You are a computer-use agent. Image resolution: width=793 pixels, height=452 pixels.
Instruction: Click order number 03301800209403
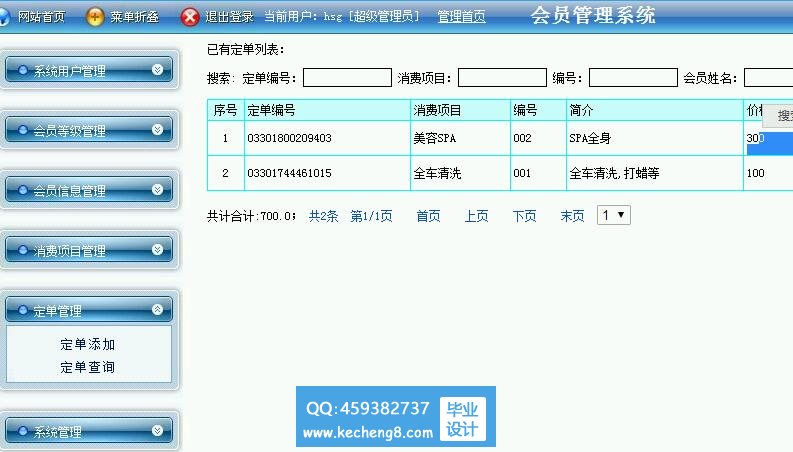click(289, 138)
